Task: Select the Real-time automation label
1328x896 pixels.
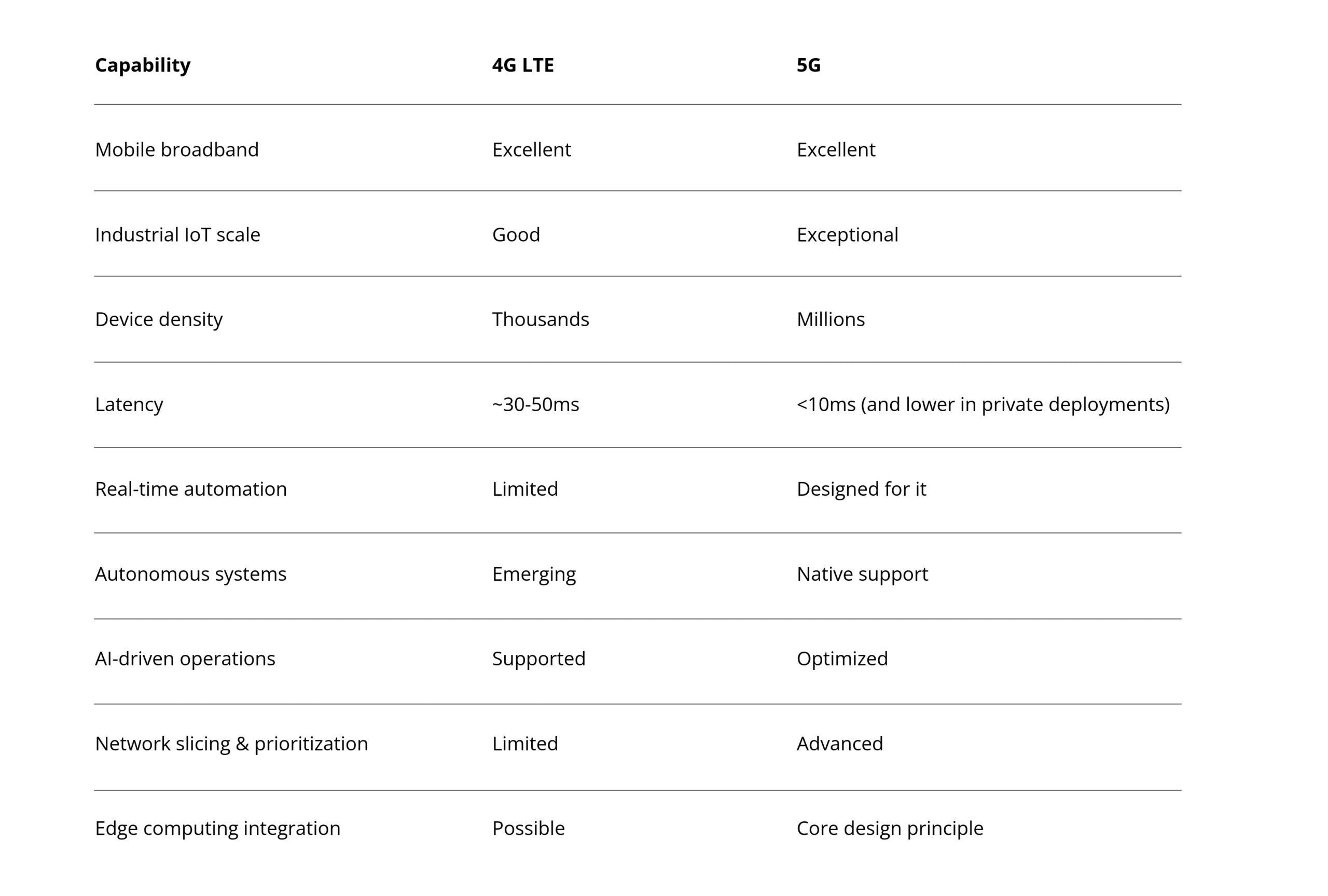Action: click(191, 489)
